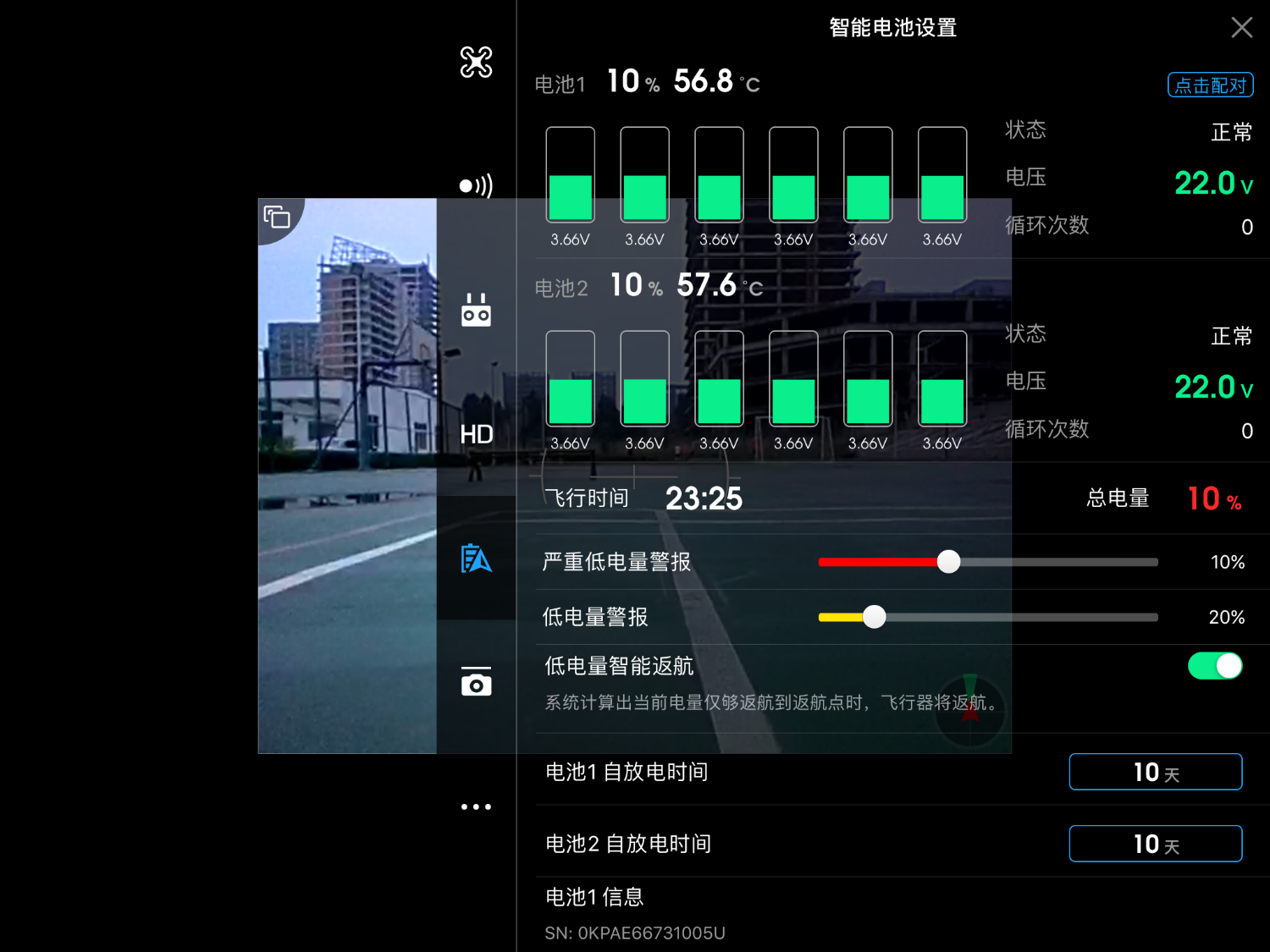Open remote controller settings tab
This screenshot has height=952, width=1270.
476,310
